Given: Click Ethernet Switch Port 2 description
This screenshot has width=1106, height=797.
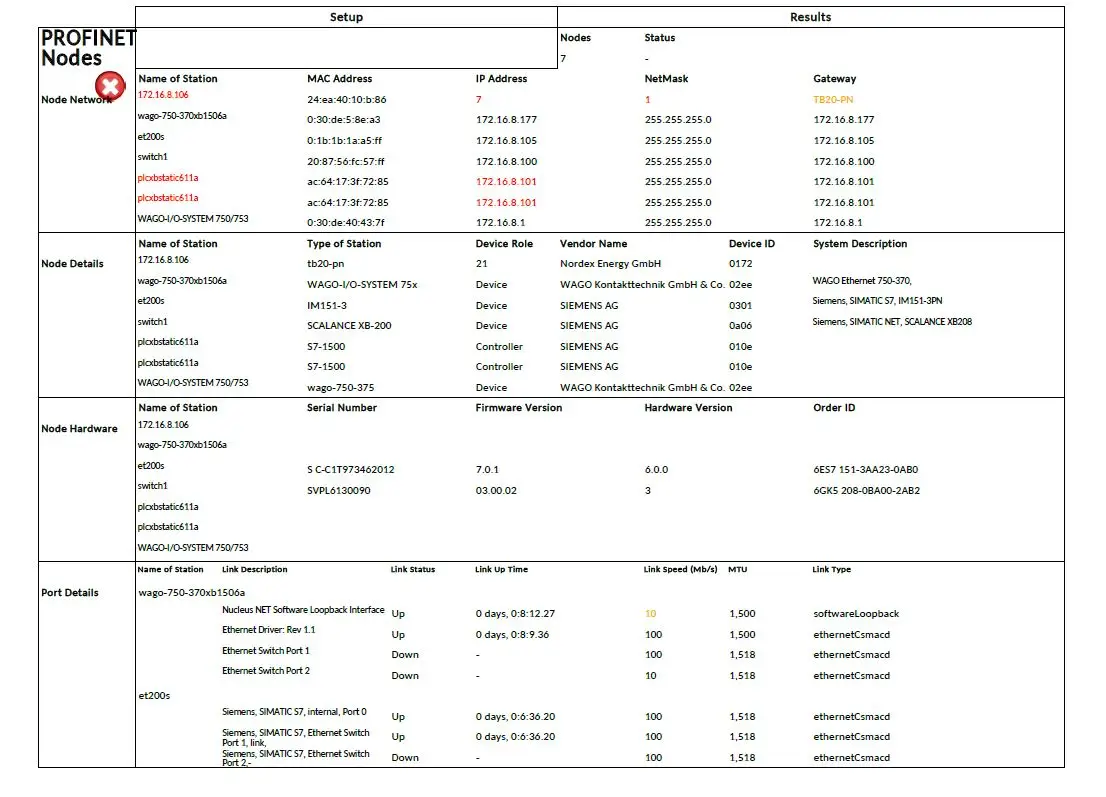Looking at the screenshot, I should [x=266, y=671].
